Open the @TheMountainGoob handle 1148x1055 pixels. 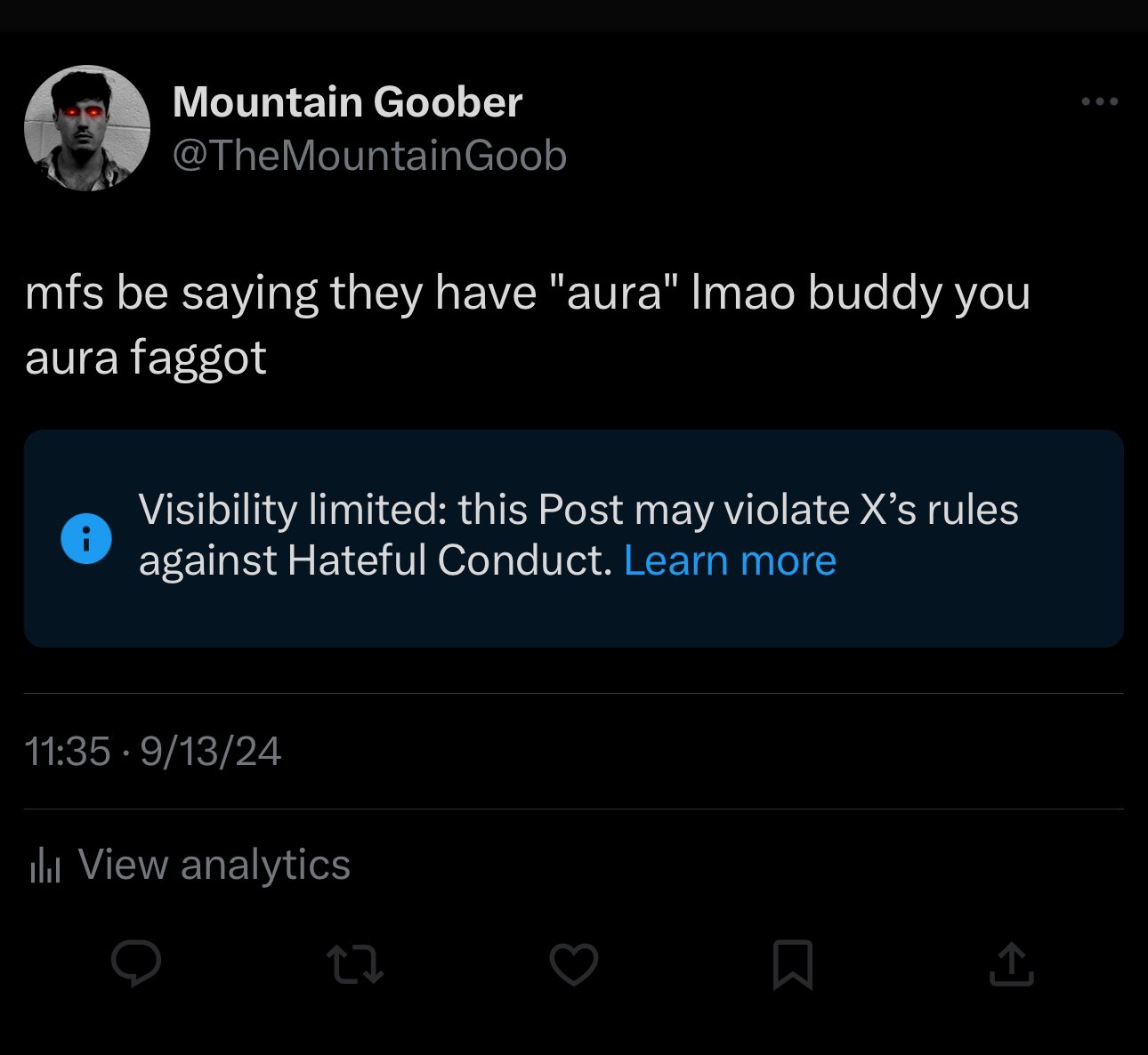click(369, 157)
